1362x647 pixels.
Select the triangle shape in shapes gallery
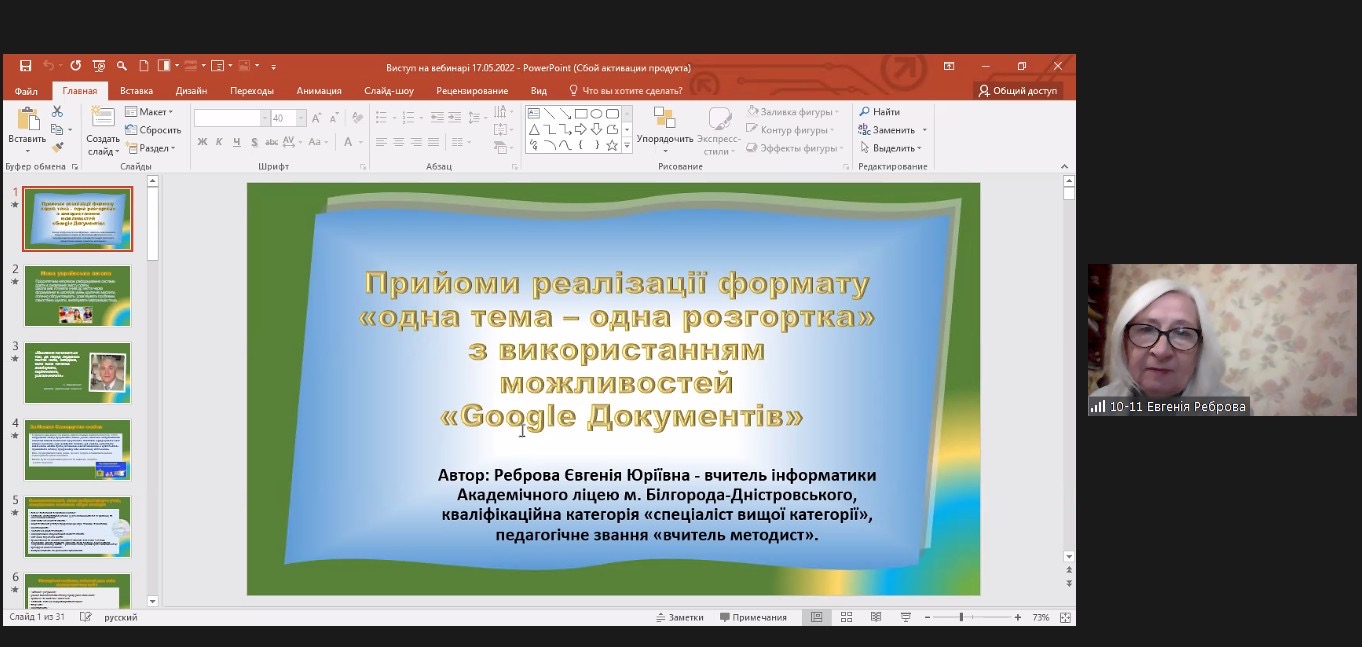(x=534, y=129)
